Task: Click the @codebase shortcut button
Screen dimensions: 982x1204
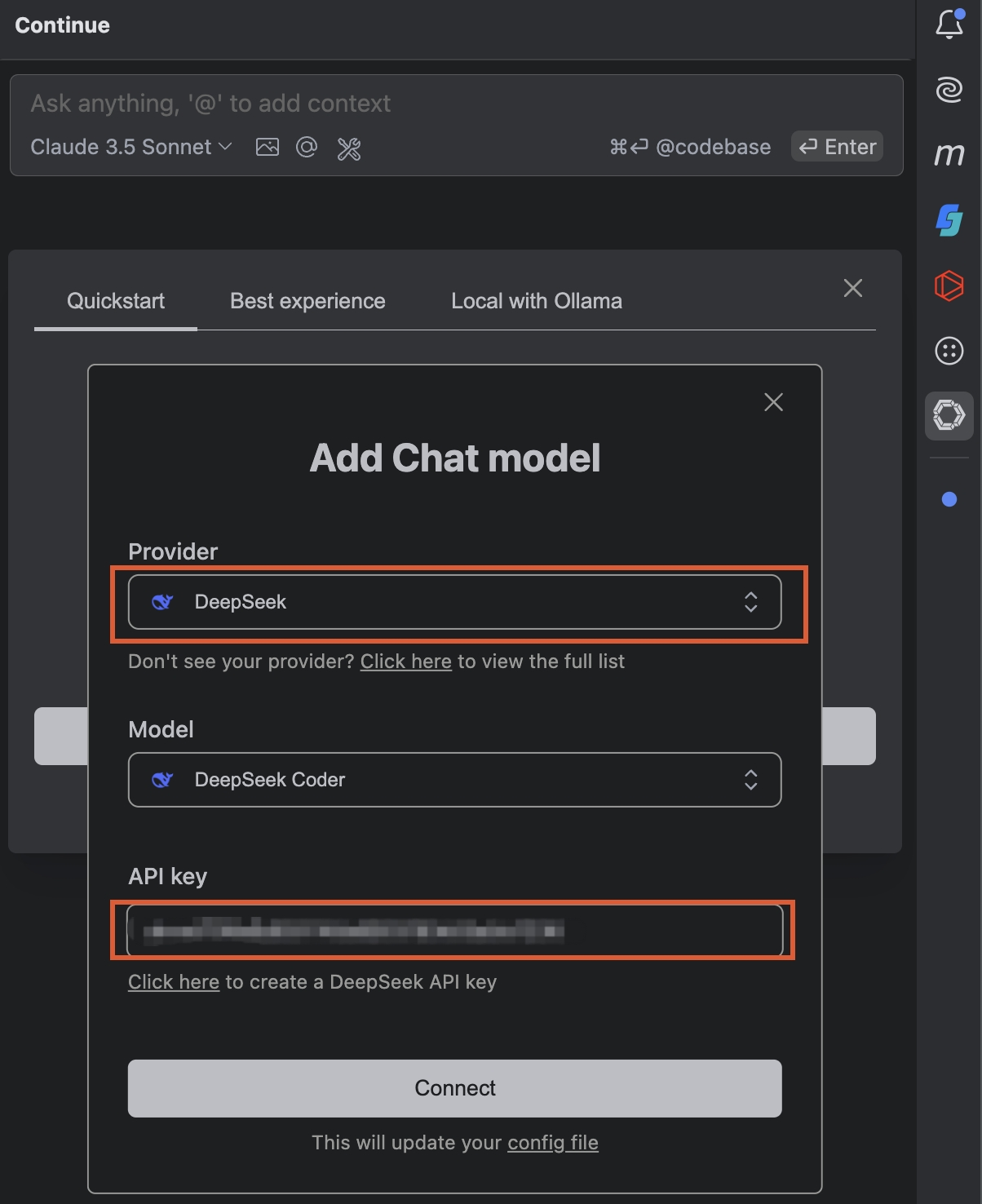Action: point(690,147)
